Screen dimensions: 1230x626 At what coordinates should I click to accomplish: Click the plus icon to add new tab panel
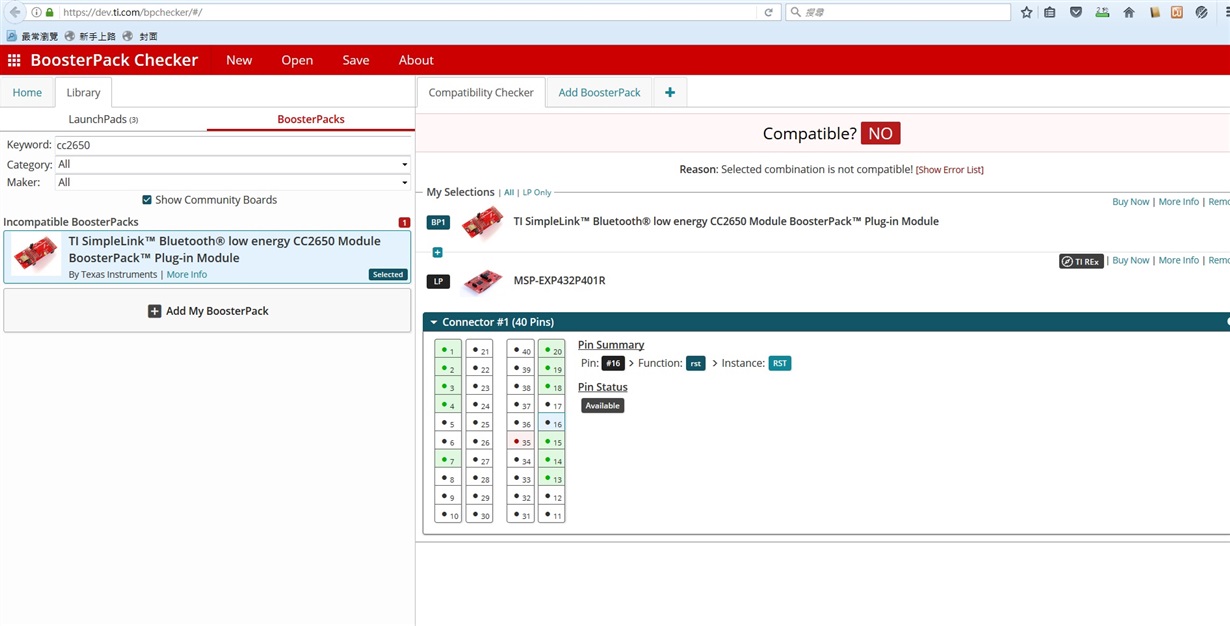click(x=670, y=92)
